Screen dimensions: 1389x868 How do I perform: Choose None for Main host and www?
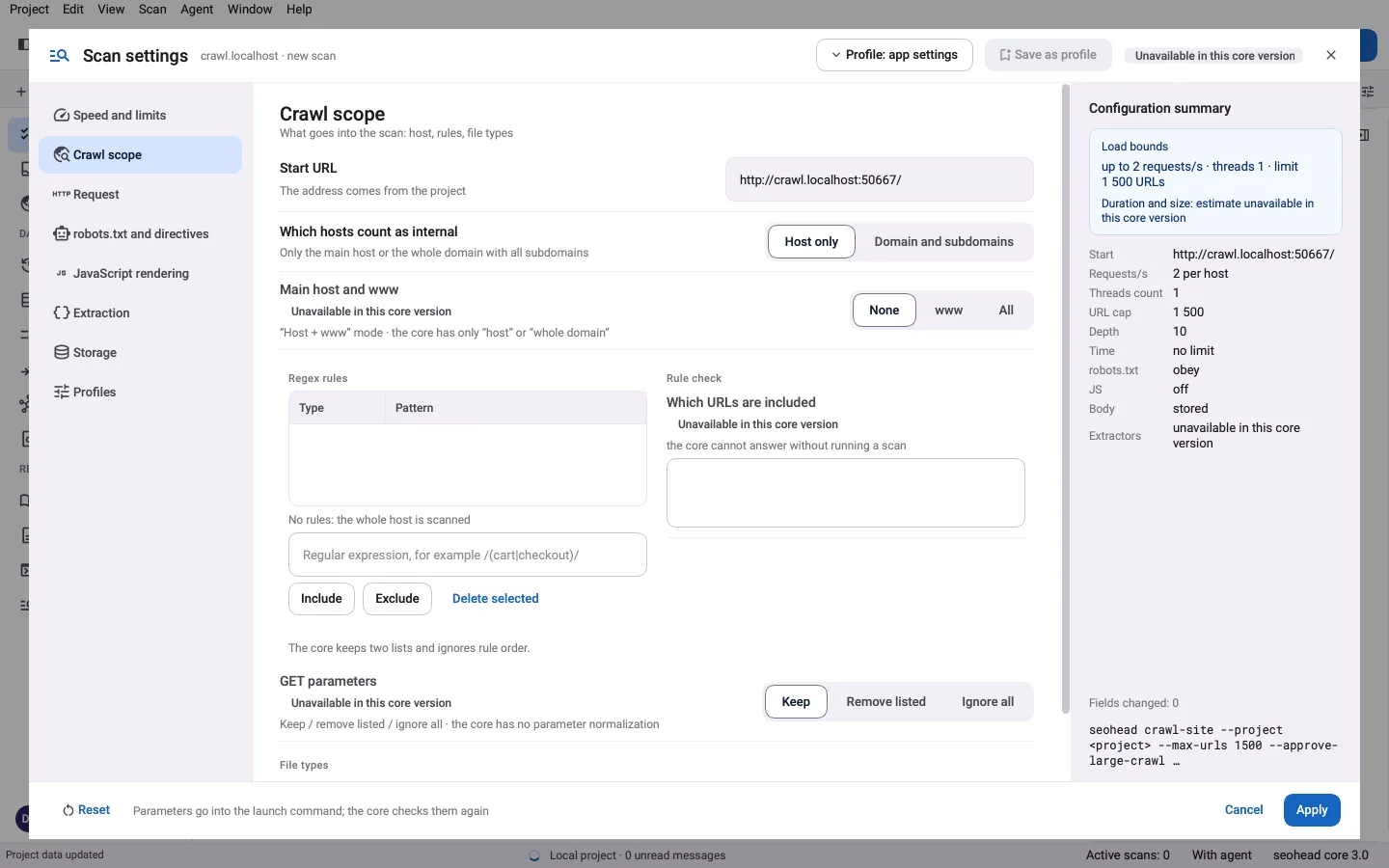point(884,311)
